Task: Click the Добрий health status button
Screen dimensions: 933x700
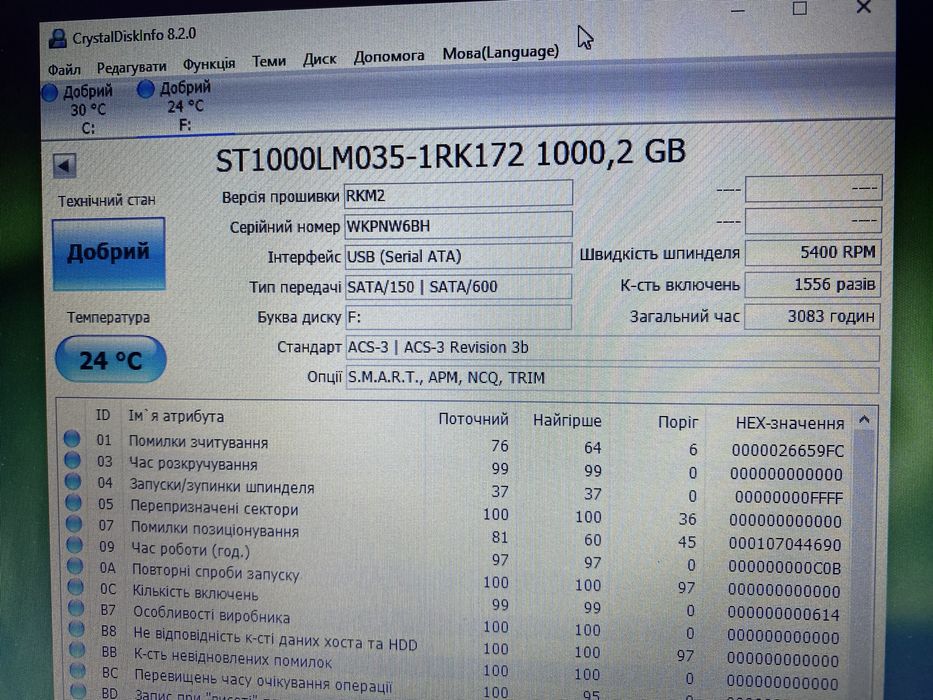Action: [x=108, y=254]
